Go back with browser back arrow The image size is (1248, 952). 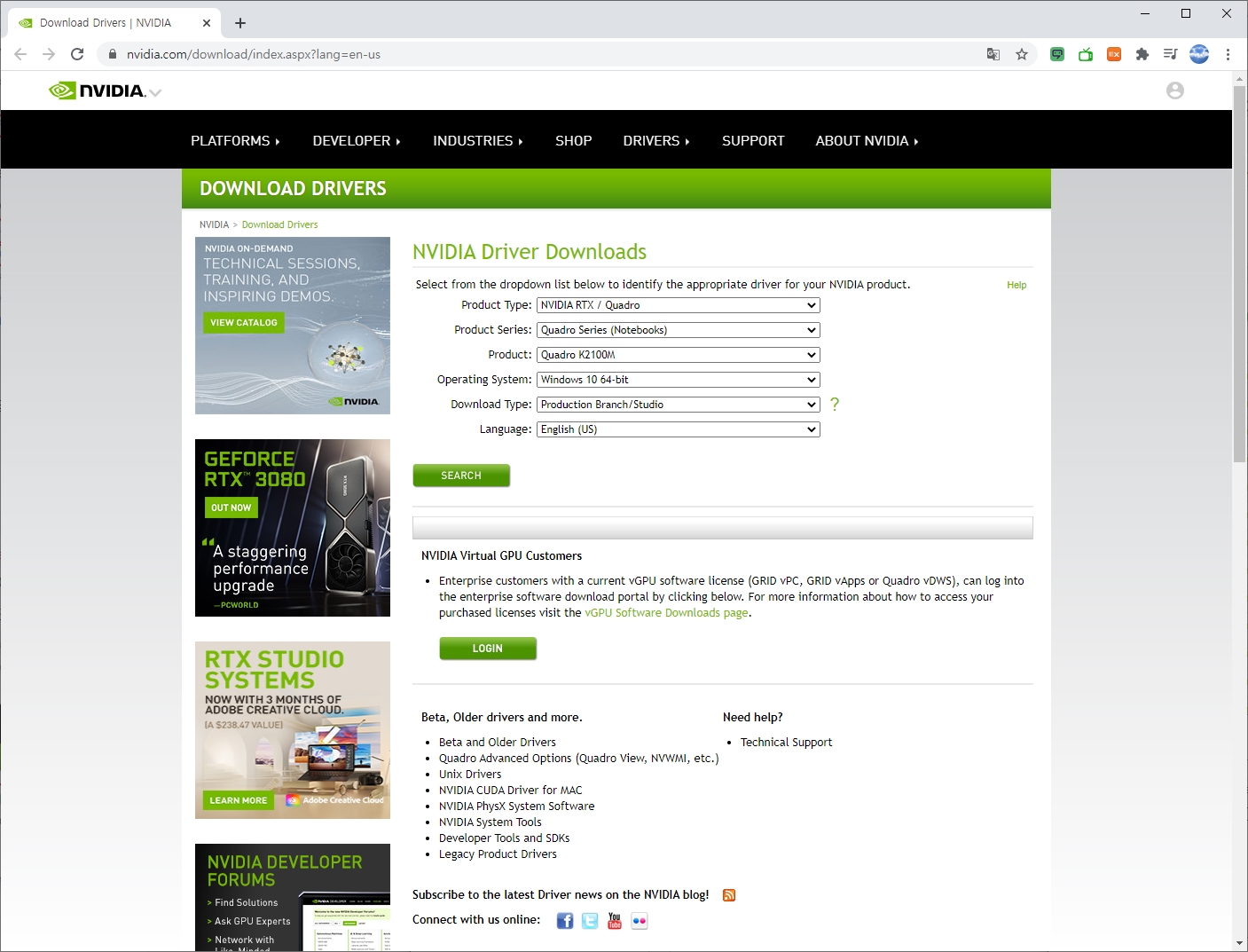[20, 54]
